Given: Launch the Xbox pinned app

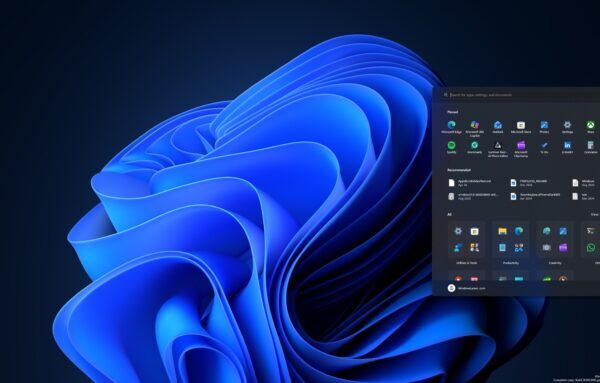Looking at the screenshot, I should [x=591, y=127].
